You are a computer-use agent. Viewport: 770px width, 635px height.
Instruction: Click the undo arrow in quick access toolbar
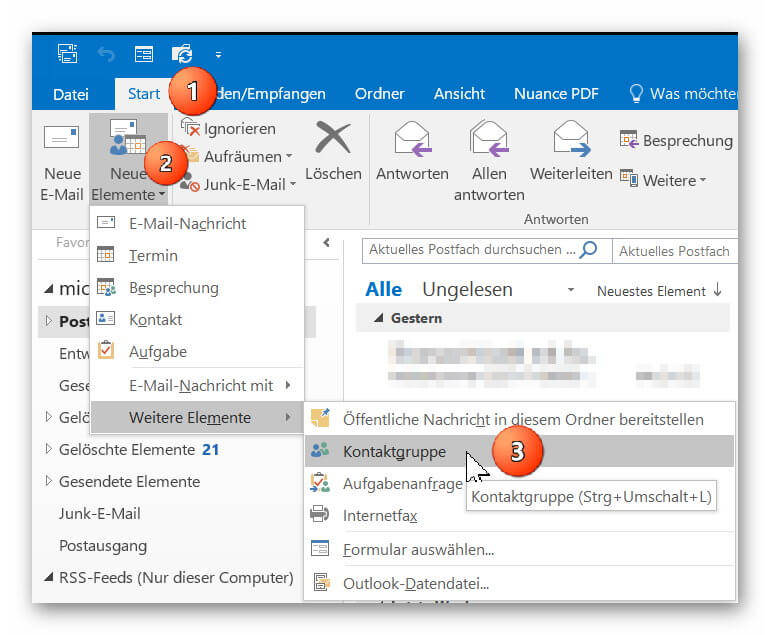(106, 54)
